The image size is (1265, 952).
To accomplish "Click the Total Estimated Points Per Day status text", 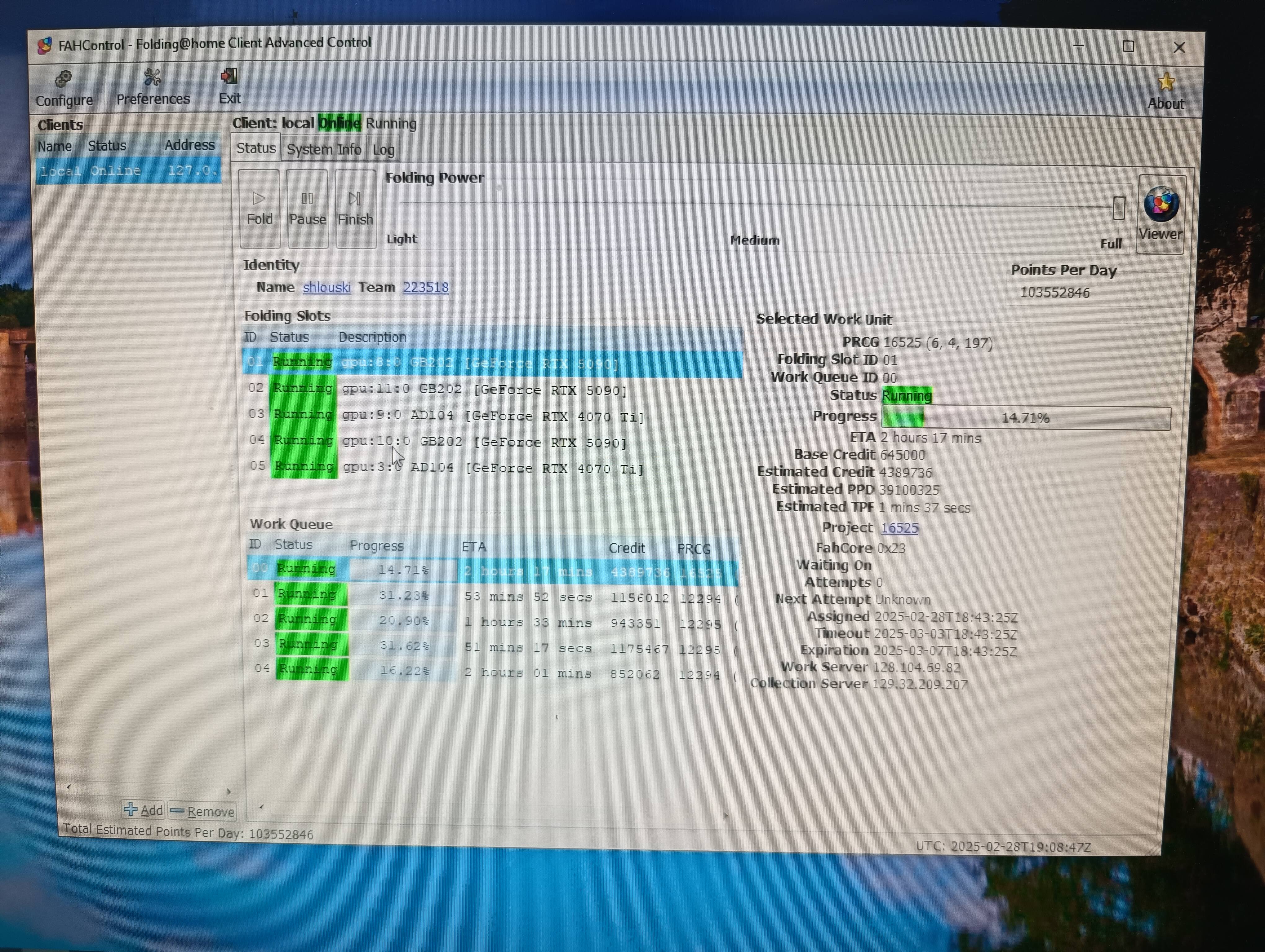I will point(188,831).
